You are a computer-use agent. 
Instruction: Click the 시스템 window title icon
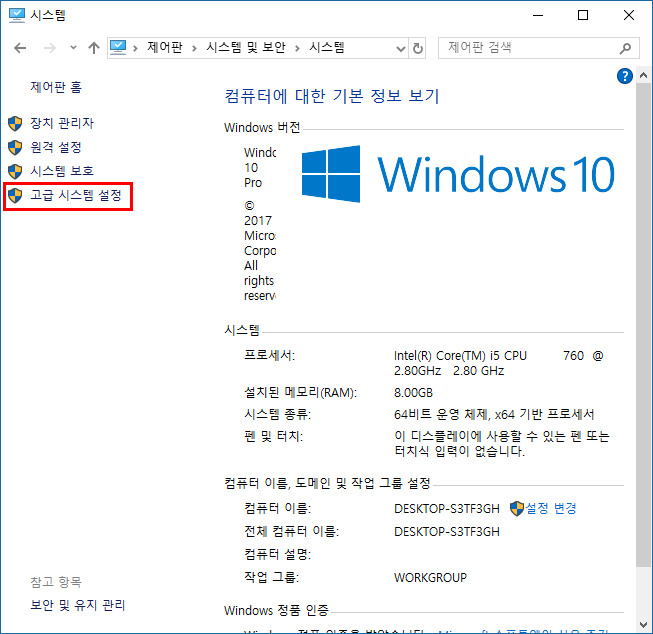point(17,15)
